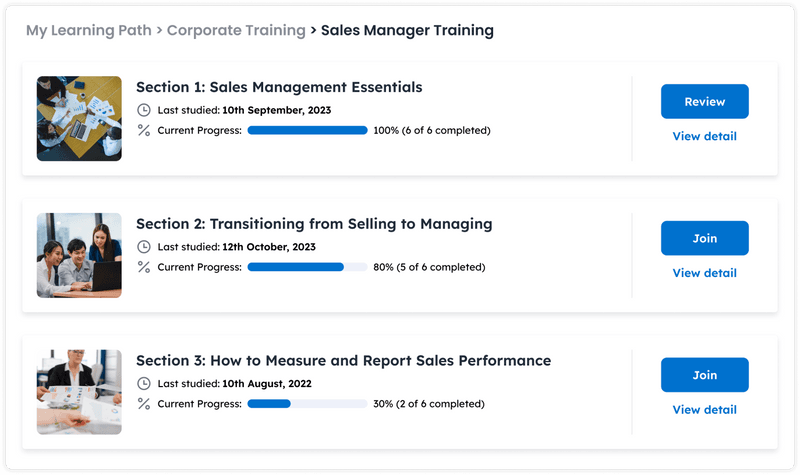800x475 pixels.
Task: Click the 100% progress bar in Section 1
Action: [x=307, y=130]
